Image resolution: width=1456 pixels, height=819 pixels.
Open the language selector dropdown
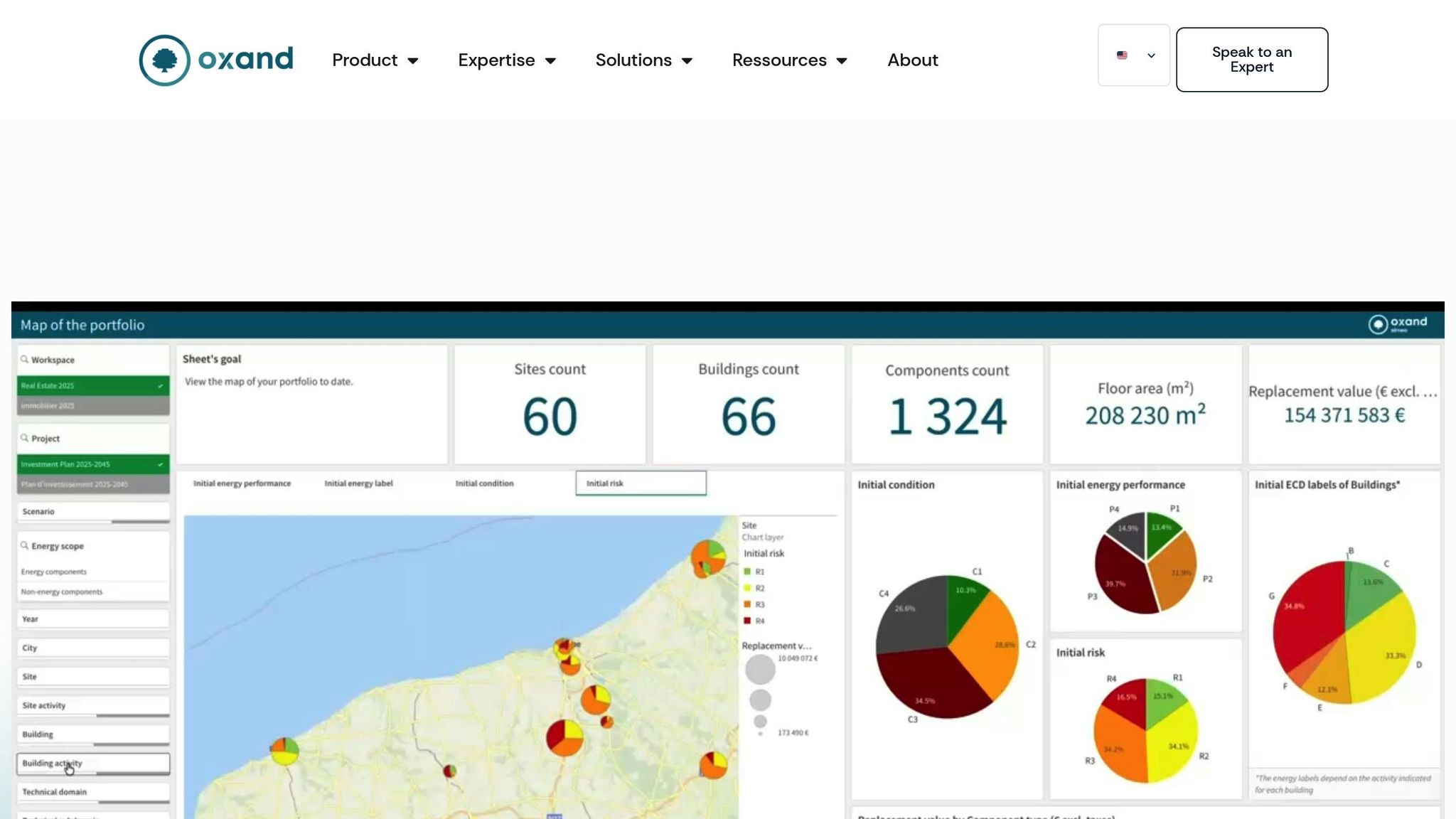click(x=1150, y=55)
